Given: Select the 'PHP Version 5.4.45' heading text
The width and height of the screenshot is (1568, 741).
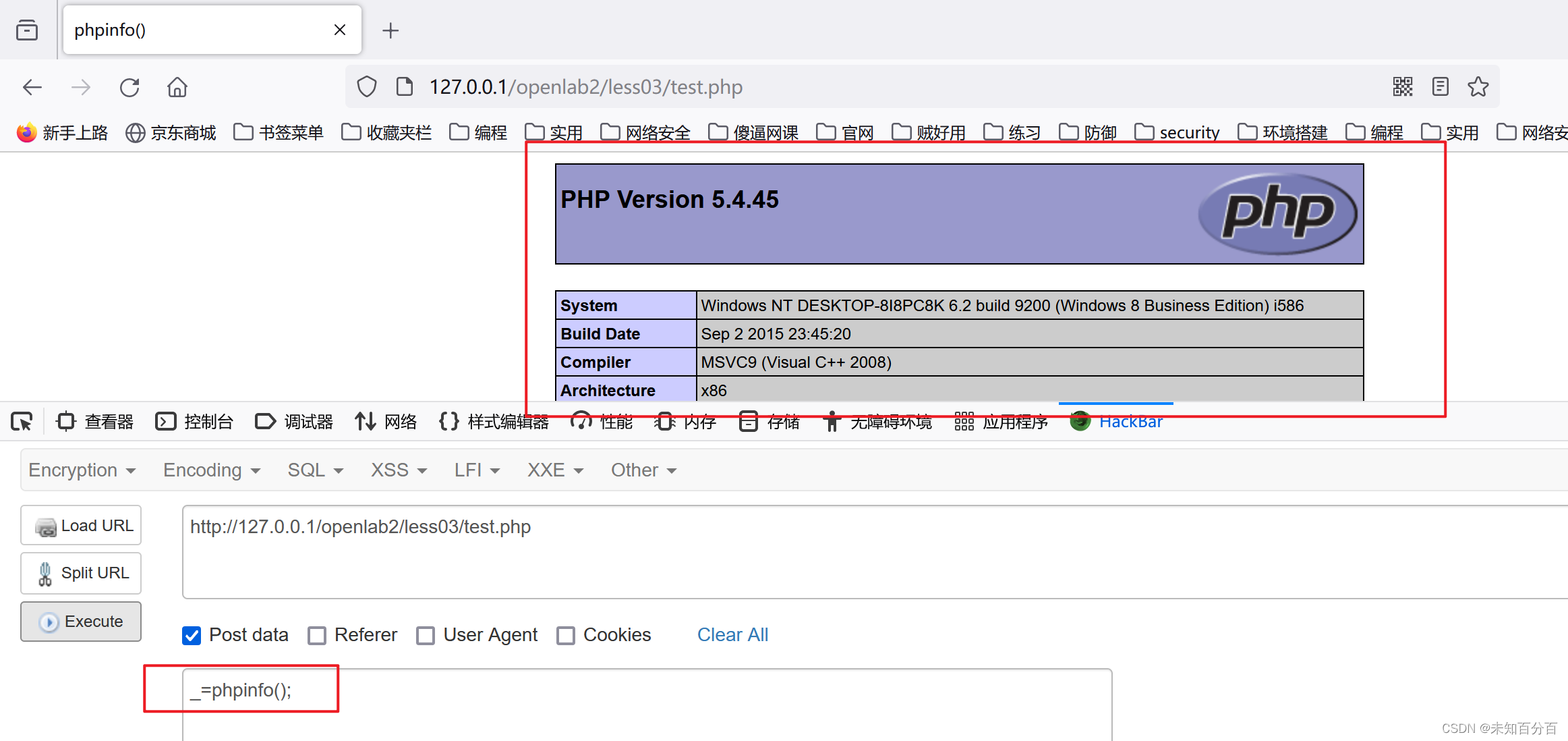Looking at the screenshot, I should click(670, 200).
